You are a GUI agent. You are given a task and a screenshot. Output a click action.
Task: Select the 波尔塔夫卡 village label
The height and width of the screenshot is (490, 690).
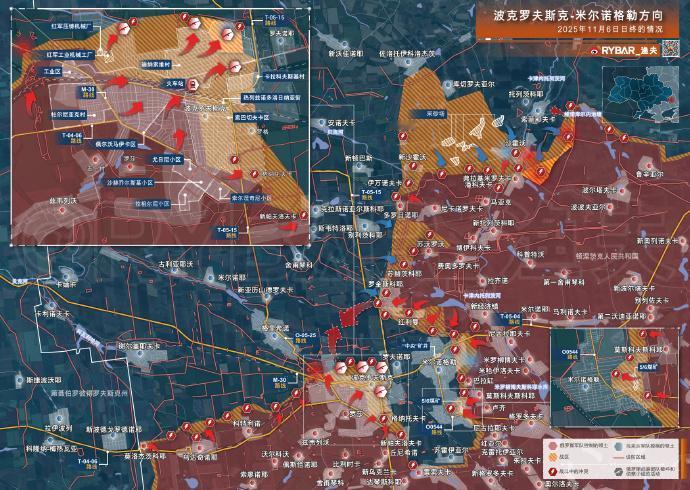599,191
